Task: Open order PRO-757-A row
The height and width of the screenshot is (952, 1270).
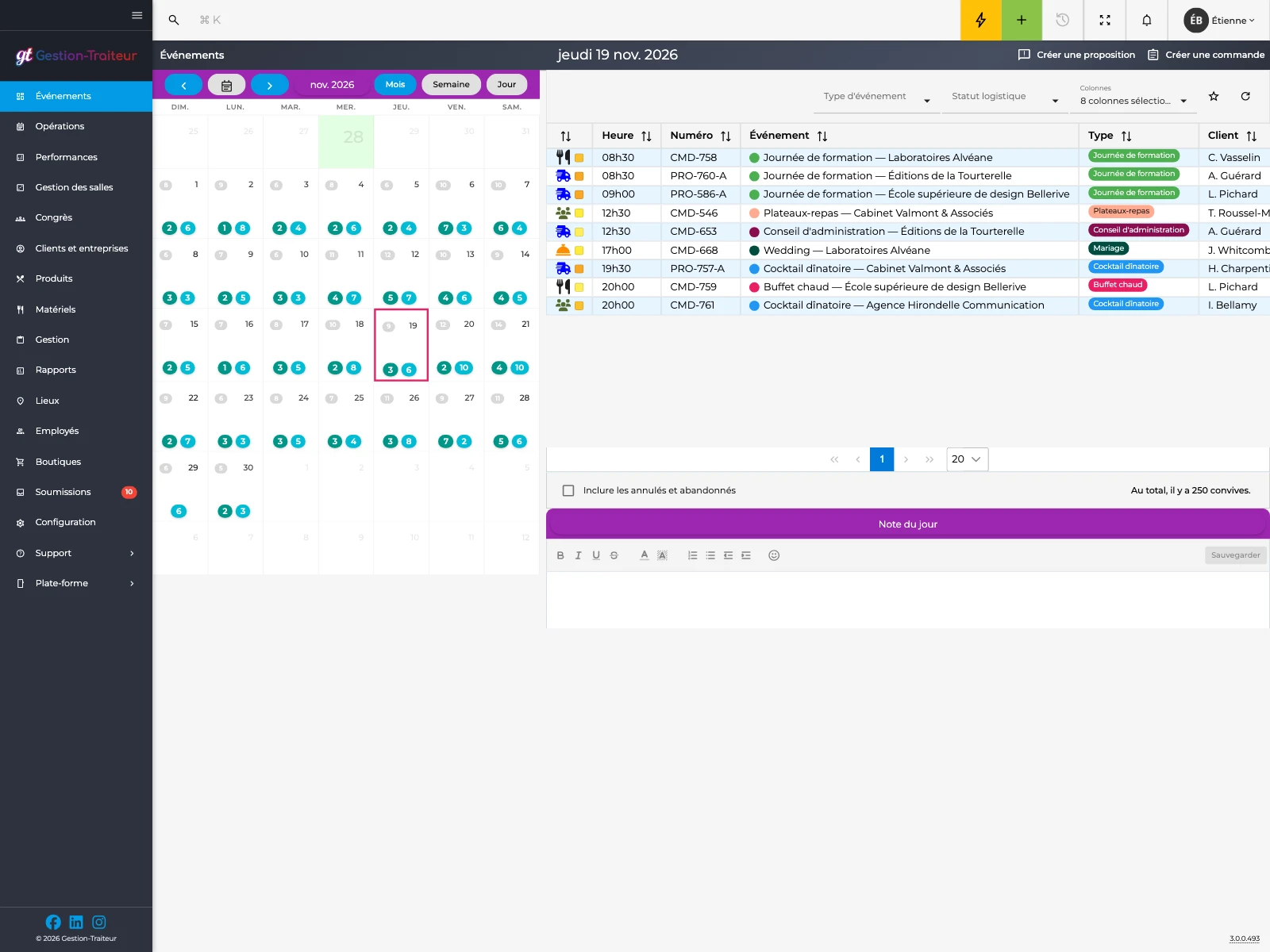Action: pos(908,268)
